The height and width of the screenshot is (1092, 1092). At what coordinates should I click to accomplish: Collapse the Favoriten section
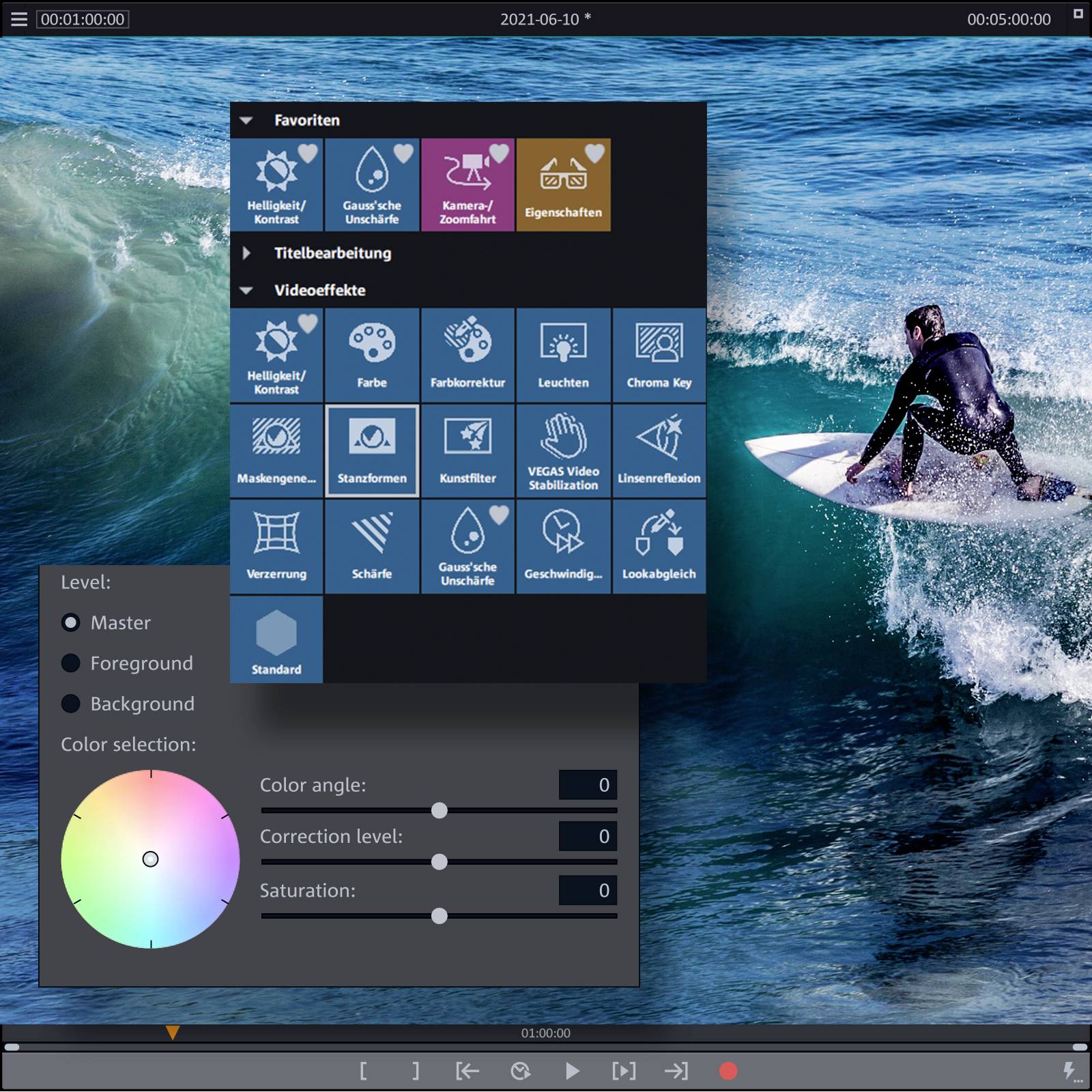[248, 119]
